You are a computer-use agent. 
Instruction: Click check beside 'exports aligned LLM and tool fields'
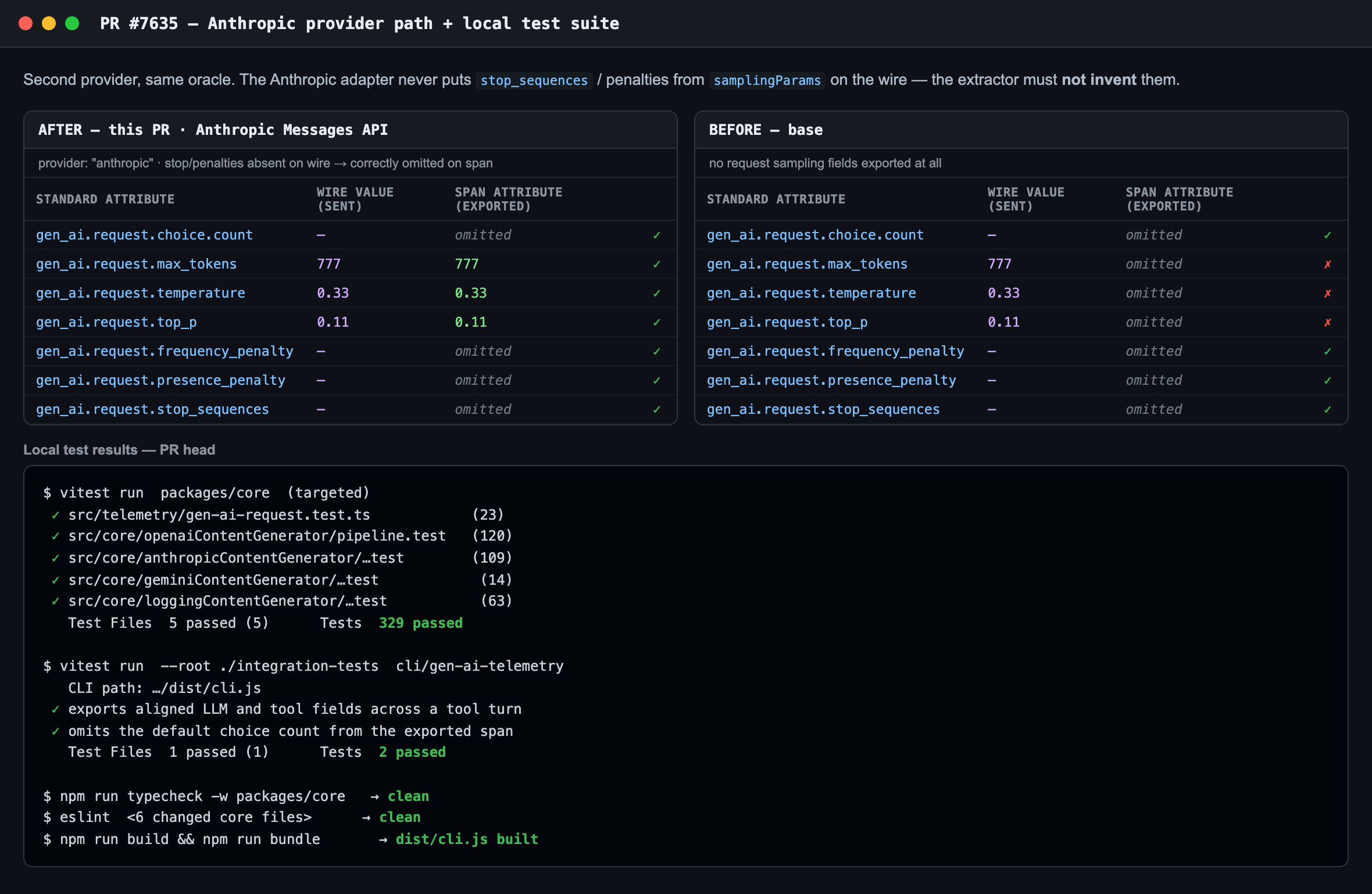(55, 709)
